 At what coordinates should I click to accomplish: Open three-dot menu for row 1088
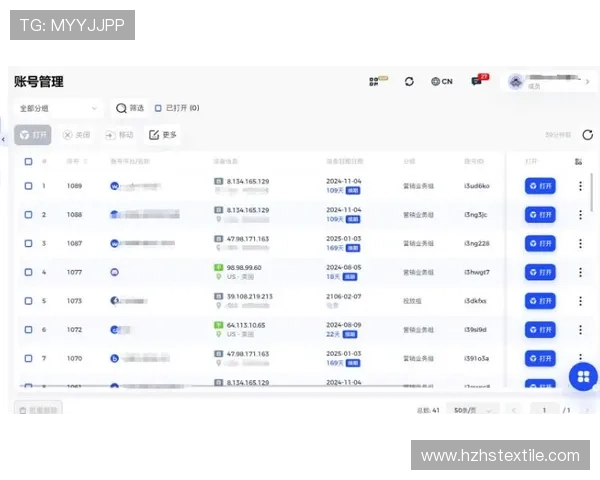coord(580,215)
